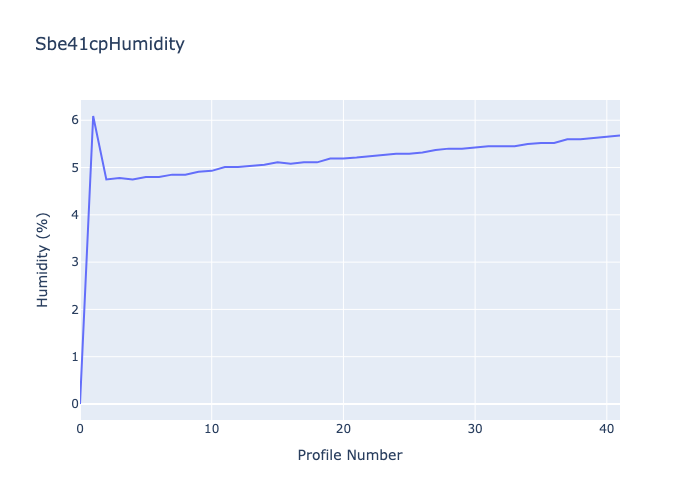The image size is (700, 500).
Task: Click the "Humidity (%)" y-axis title
Action: coord(43,259)
